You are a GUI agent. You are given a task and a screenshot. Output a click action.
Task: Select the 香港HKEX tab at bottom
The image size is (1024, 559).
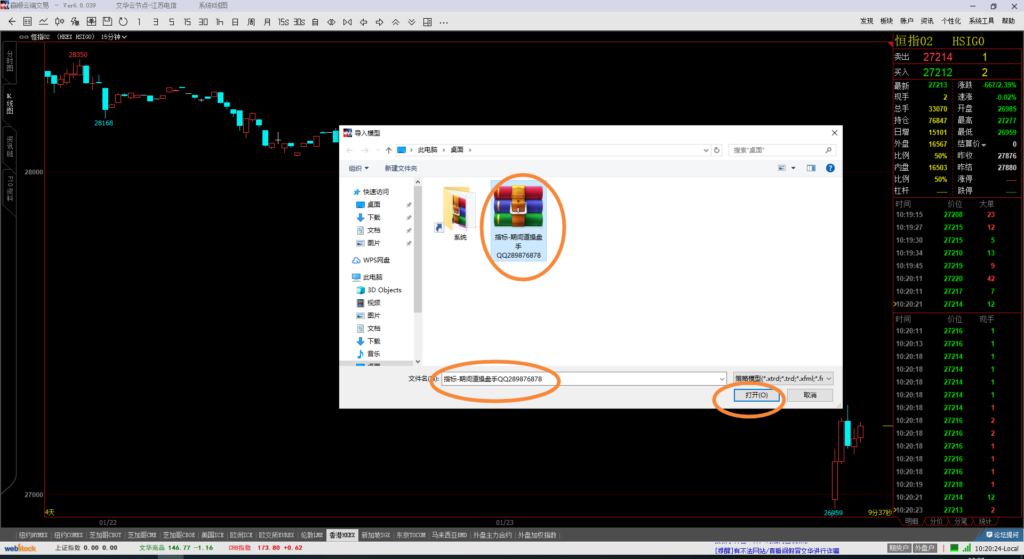(343, 535)
